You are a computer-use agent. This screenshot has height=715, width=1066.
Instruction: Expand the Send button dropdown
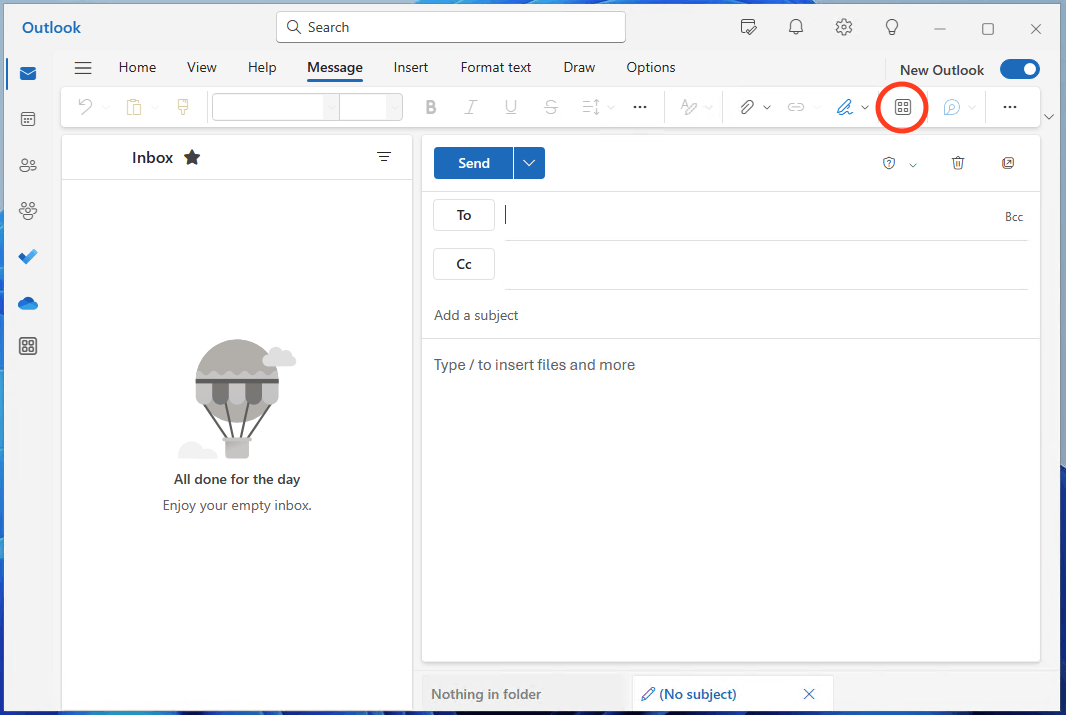528,162
